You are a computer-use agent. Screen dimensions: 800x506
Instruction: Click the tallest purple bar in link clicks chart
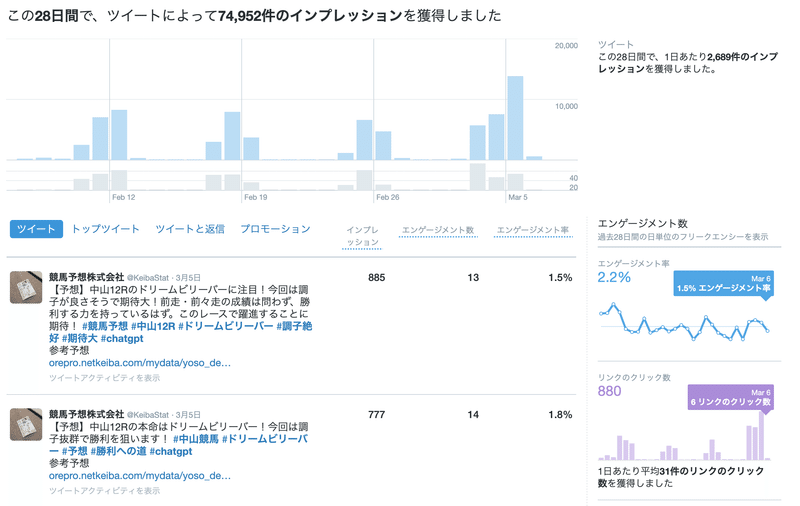coord(761,436)
